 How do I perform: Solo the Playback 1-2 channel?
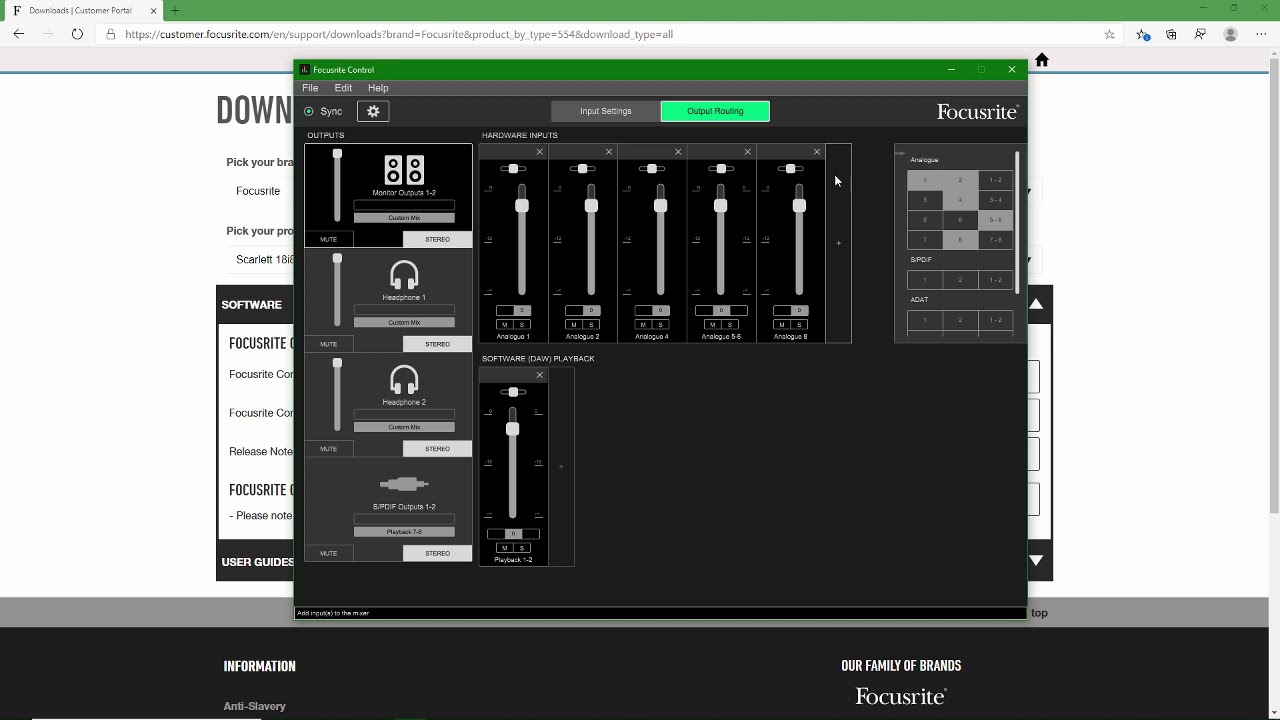point(522,547)
